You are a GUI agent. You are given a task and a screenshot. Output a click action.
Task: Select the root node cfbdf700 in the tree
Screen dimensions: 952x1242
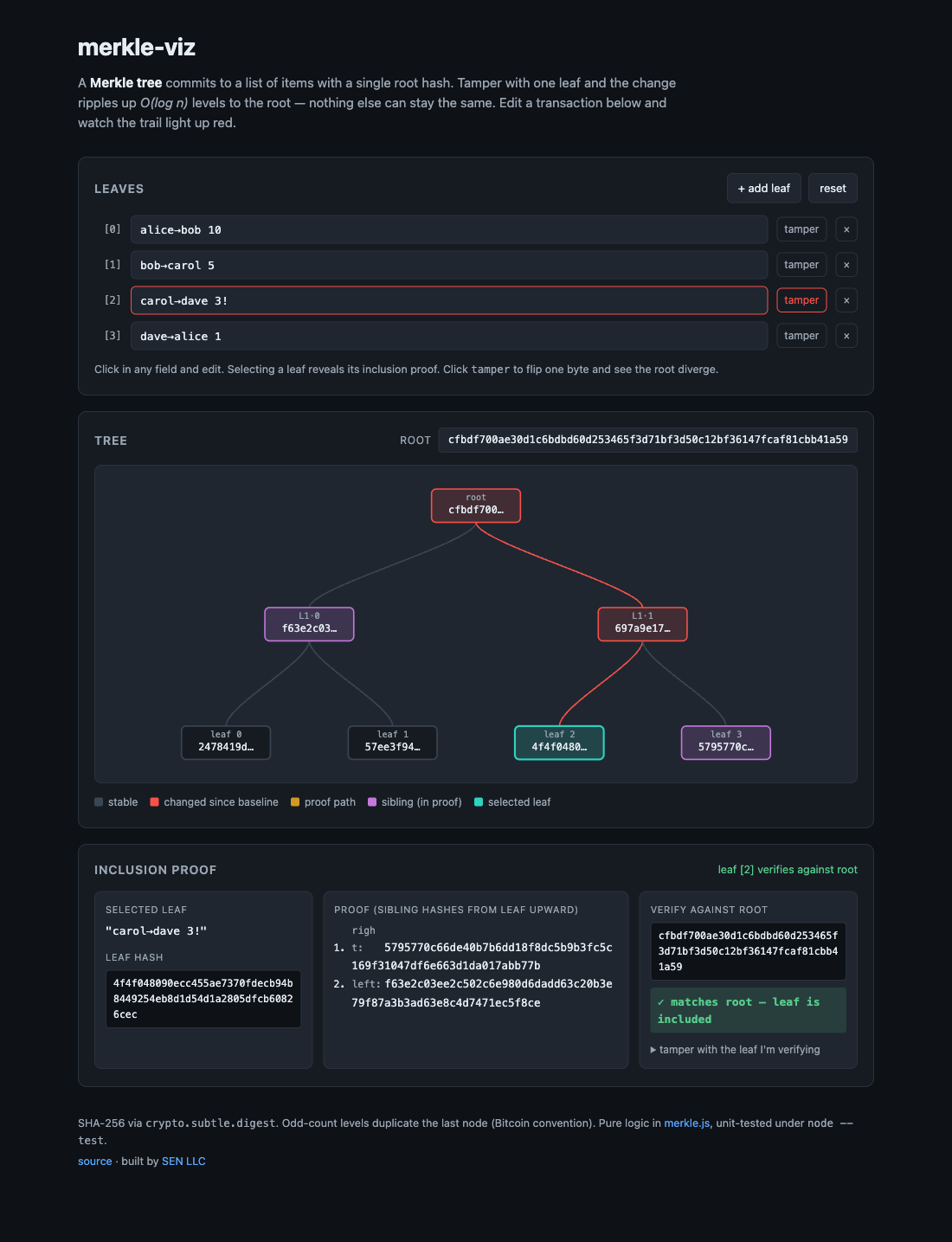[x=476, y=505]
